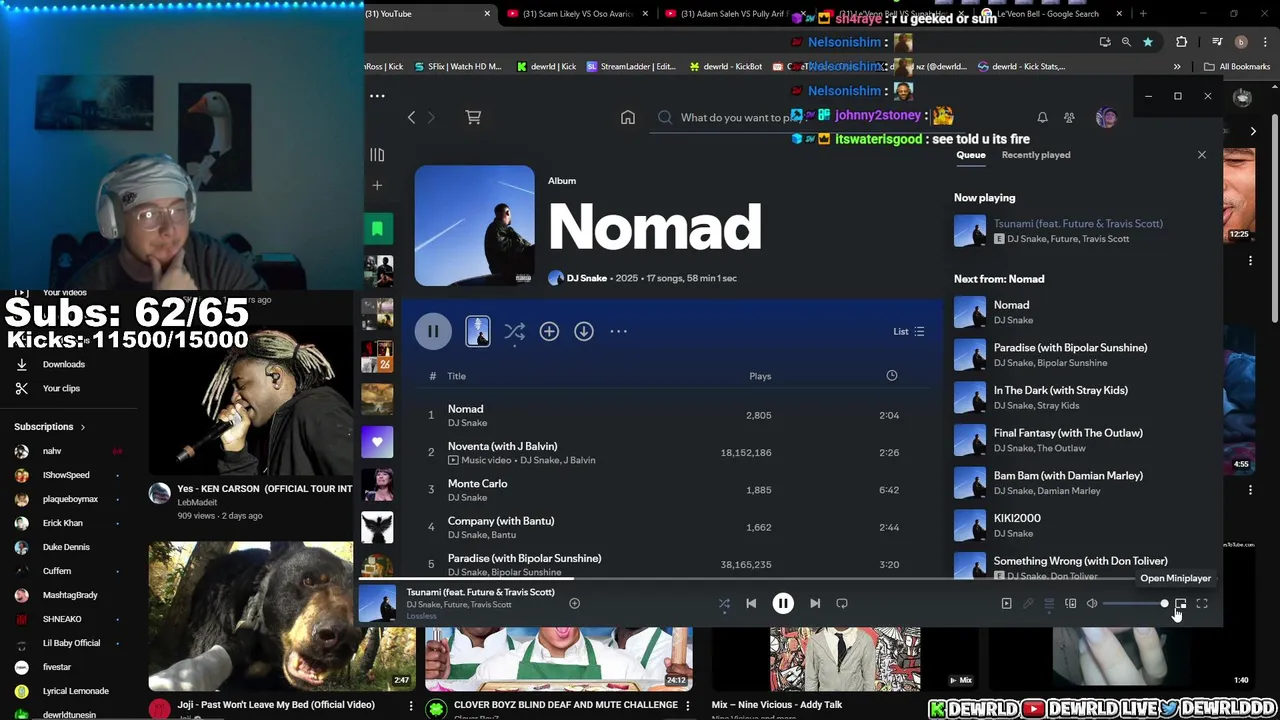This screenshot has width=1280, height=720.
Task: Toggle the Now Playing view button
Action: coord(1006,603)
